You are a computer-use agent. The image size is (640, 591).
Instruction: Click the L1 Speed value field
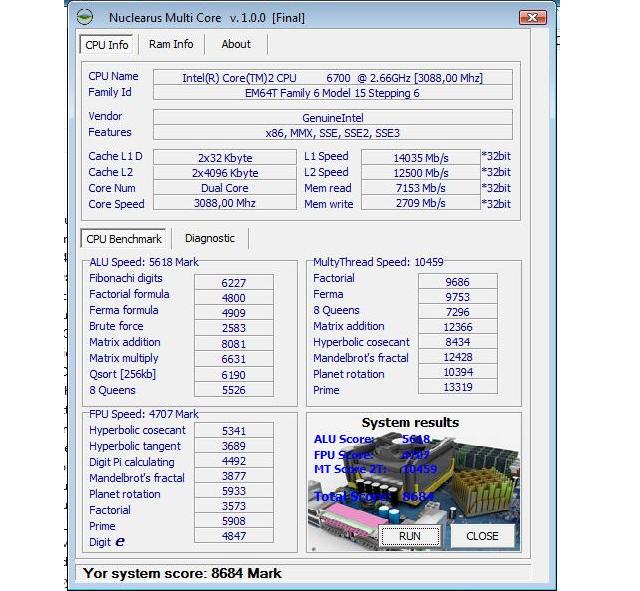pyautogui.click(x=419, y=157)
